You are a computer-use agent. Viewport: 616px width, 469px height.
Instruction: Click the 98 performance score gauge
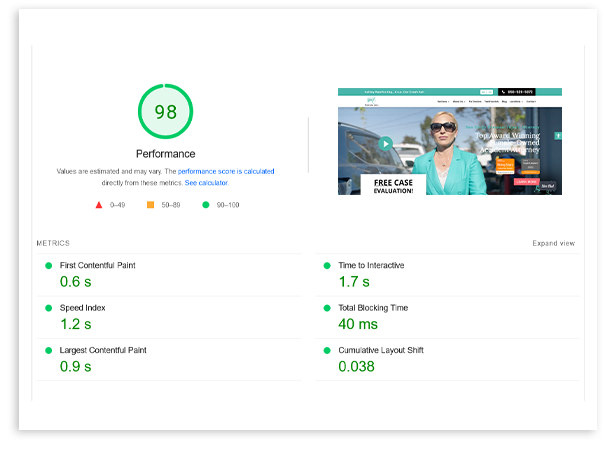(165, 112)
